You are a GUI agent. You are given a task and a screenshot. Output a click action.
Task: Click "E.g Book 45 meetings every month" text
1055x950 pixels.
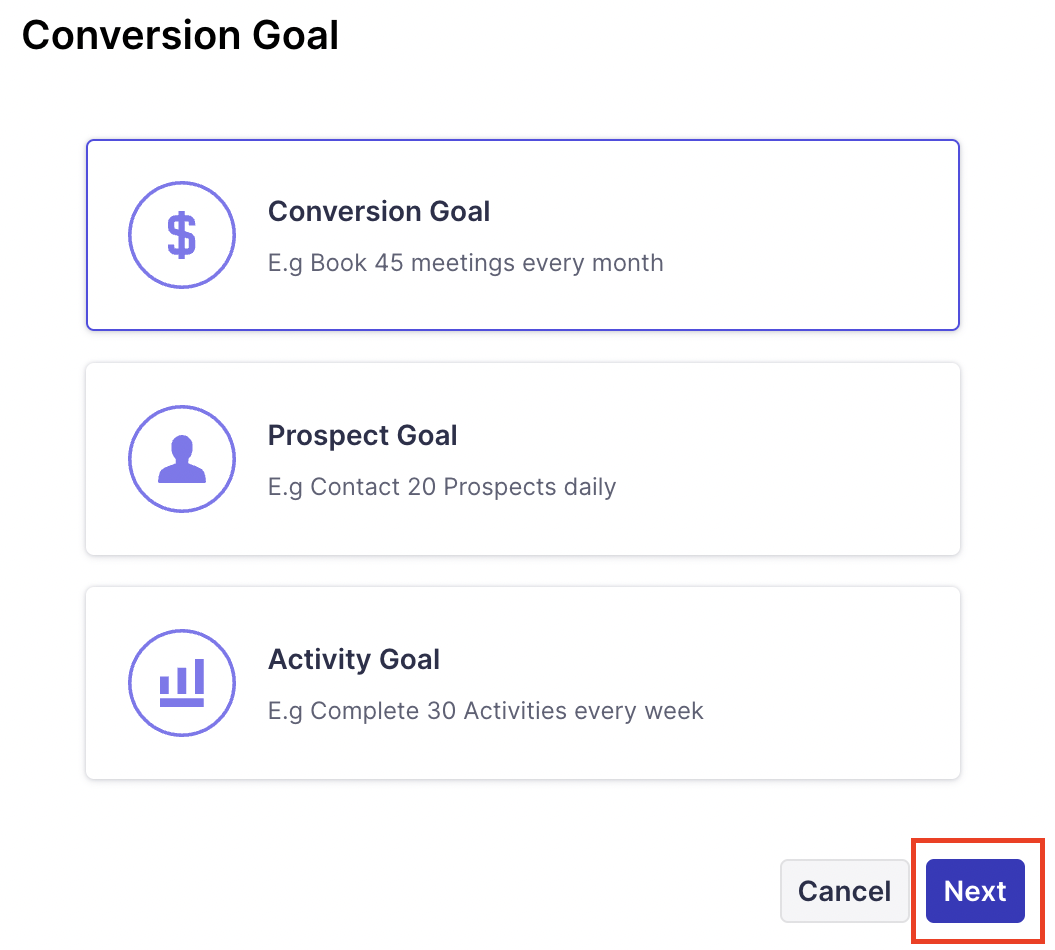click(x=465, y=264)
